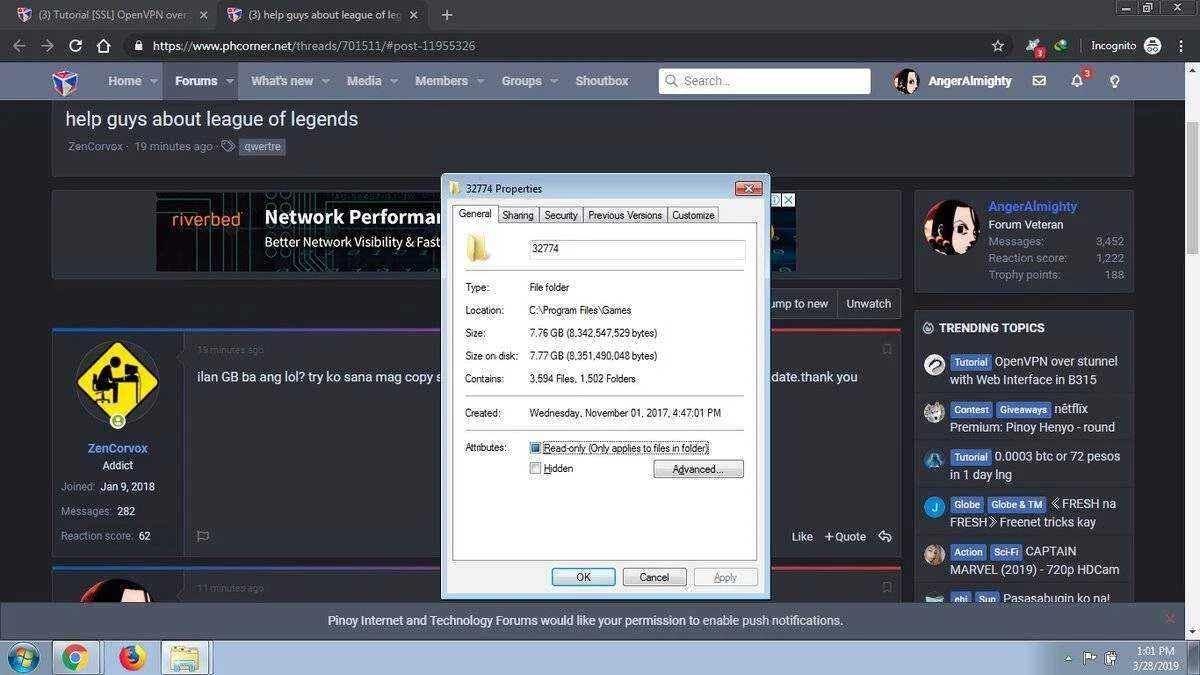Click the browser forward arrow
This screenshot has height=675, width=1200.
tap(47, 46)
